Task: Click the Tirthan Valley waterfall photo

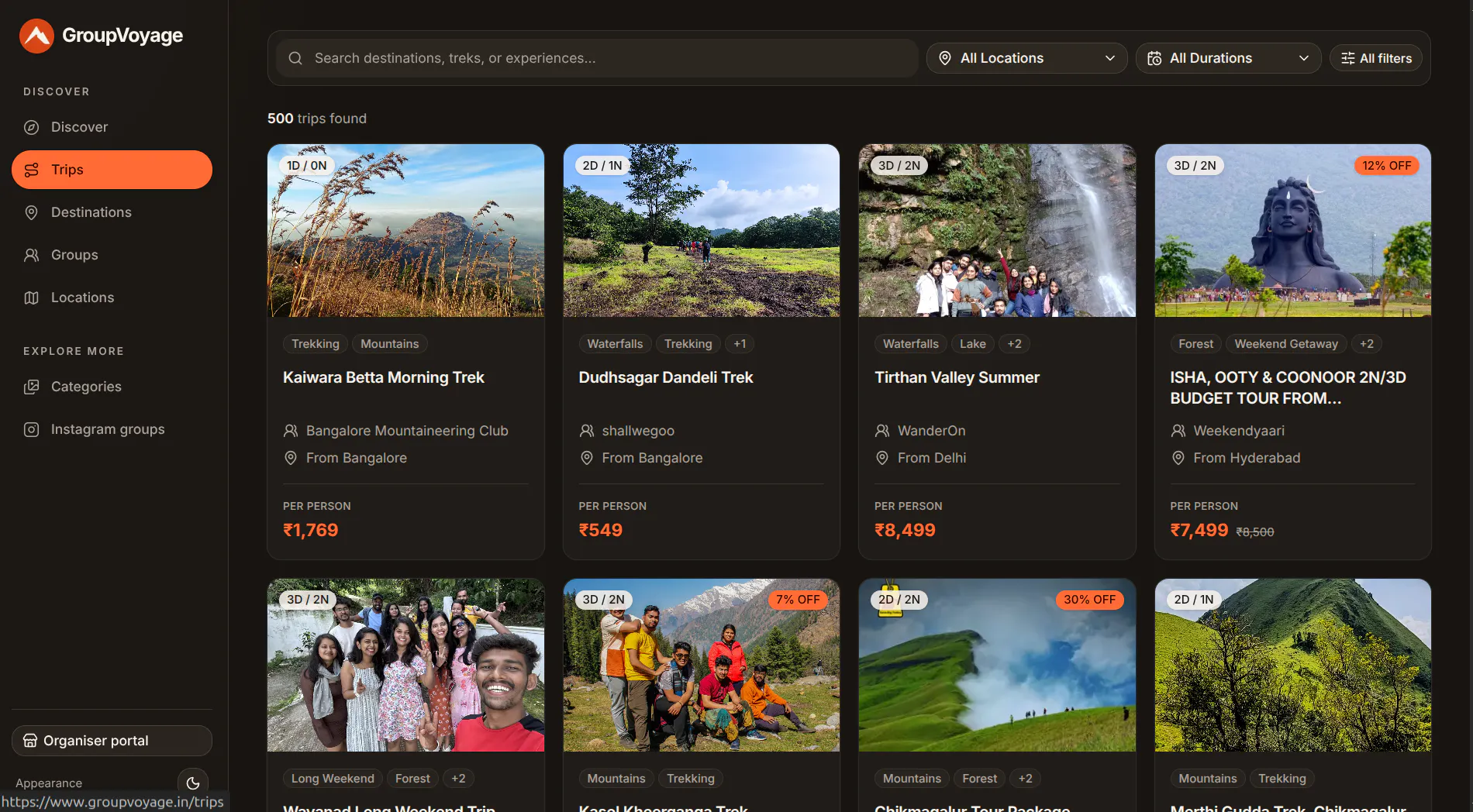Action: 997,230
